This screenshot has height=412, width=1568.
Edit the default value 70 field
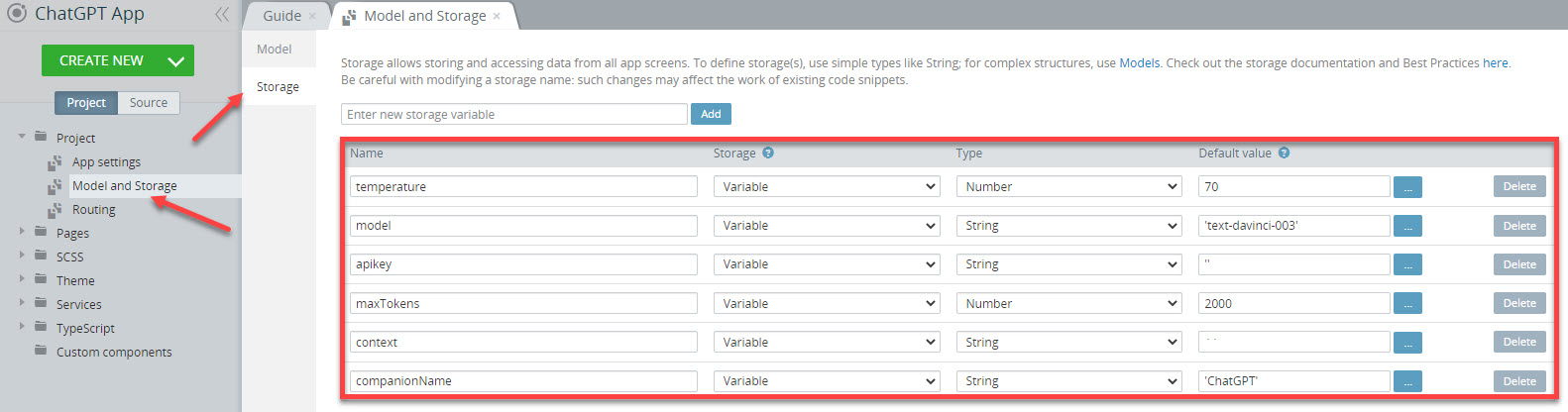(1294, 186)
